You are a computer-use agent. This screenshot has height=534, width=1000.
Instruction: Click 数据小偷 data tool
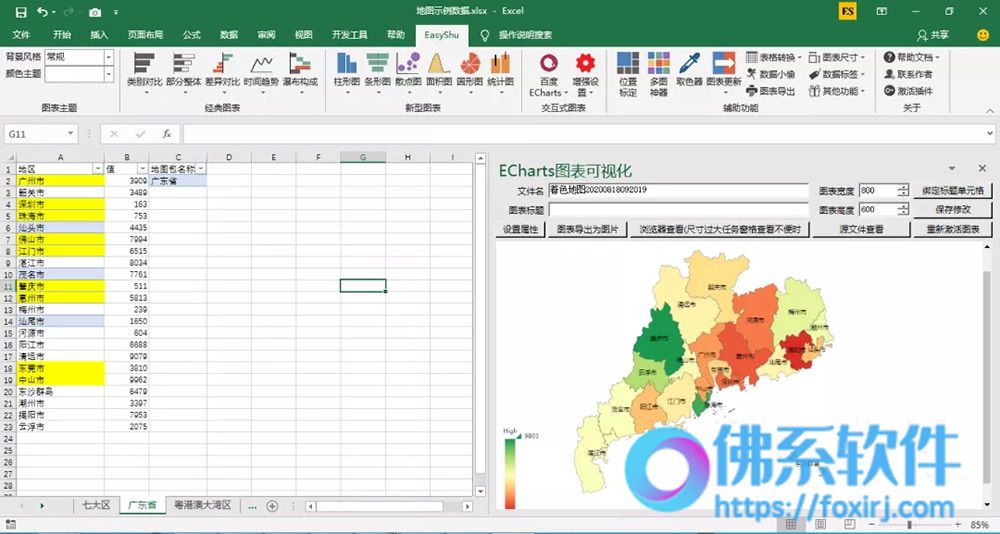[770, 74]
